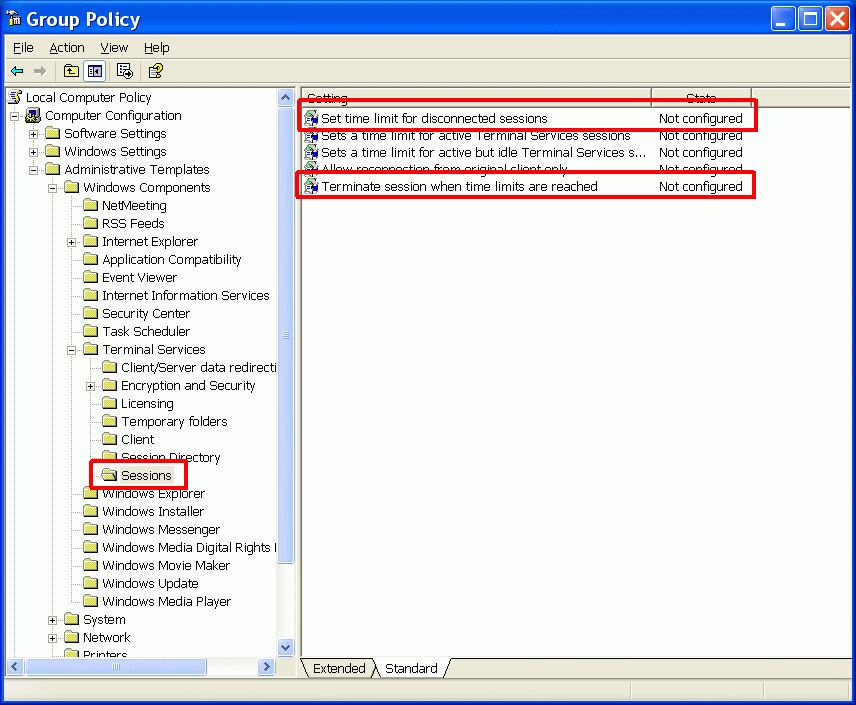The image size is (856, 705).
Task: Select Sets a time limit for active Terminal Services sessions
Action: [x=475, y=135]
